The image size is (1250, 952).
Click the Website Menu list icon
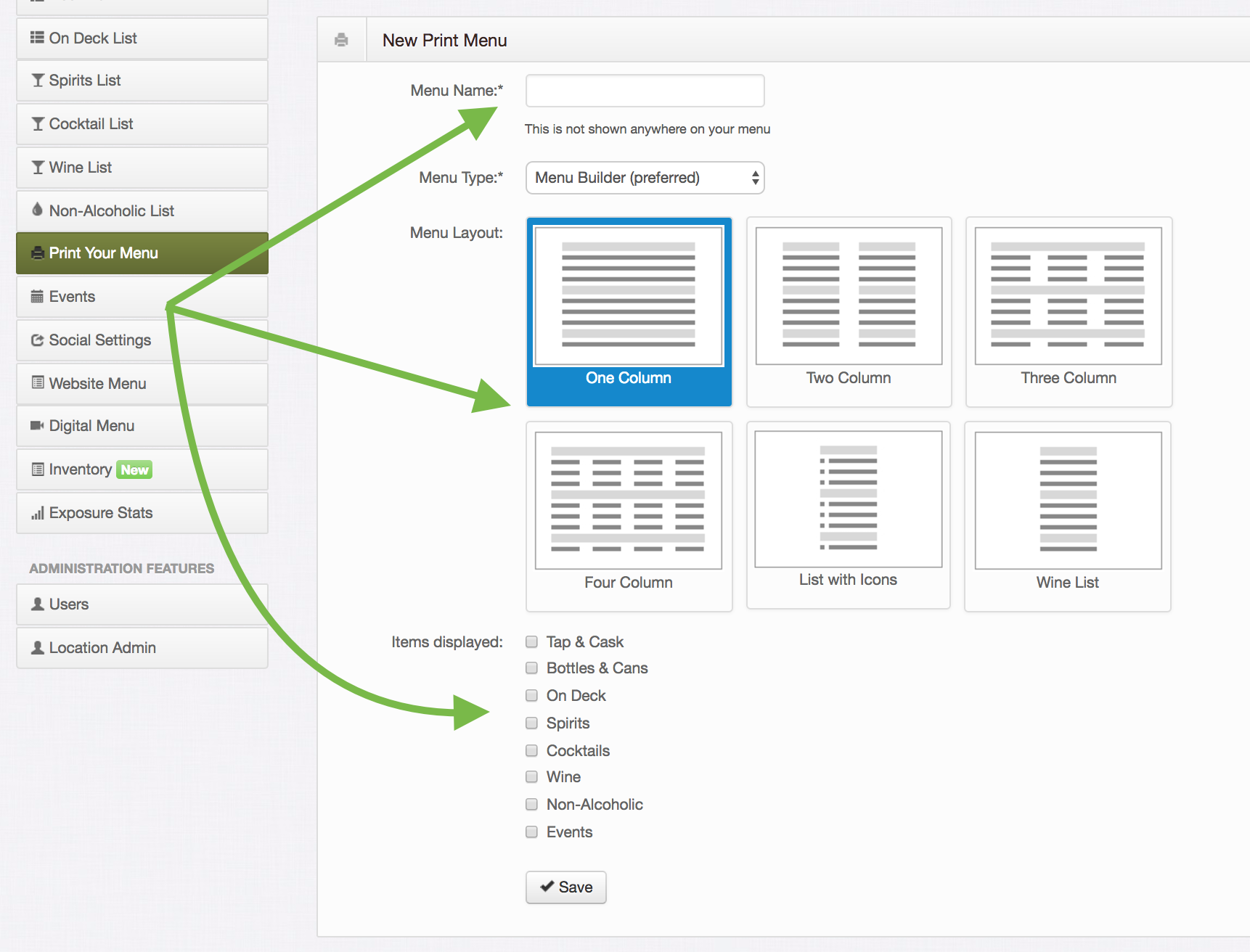coord(38,382)
